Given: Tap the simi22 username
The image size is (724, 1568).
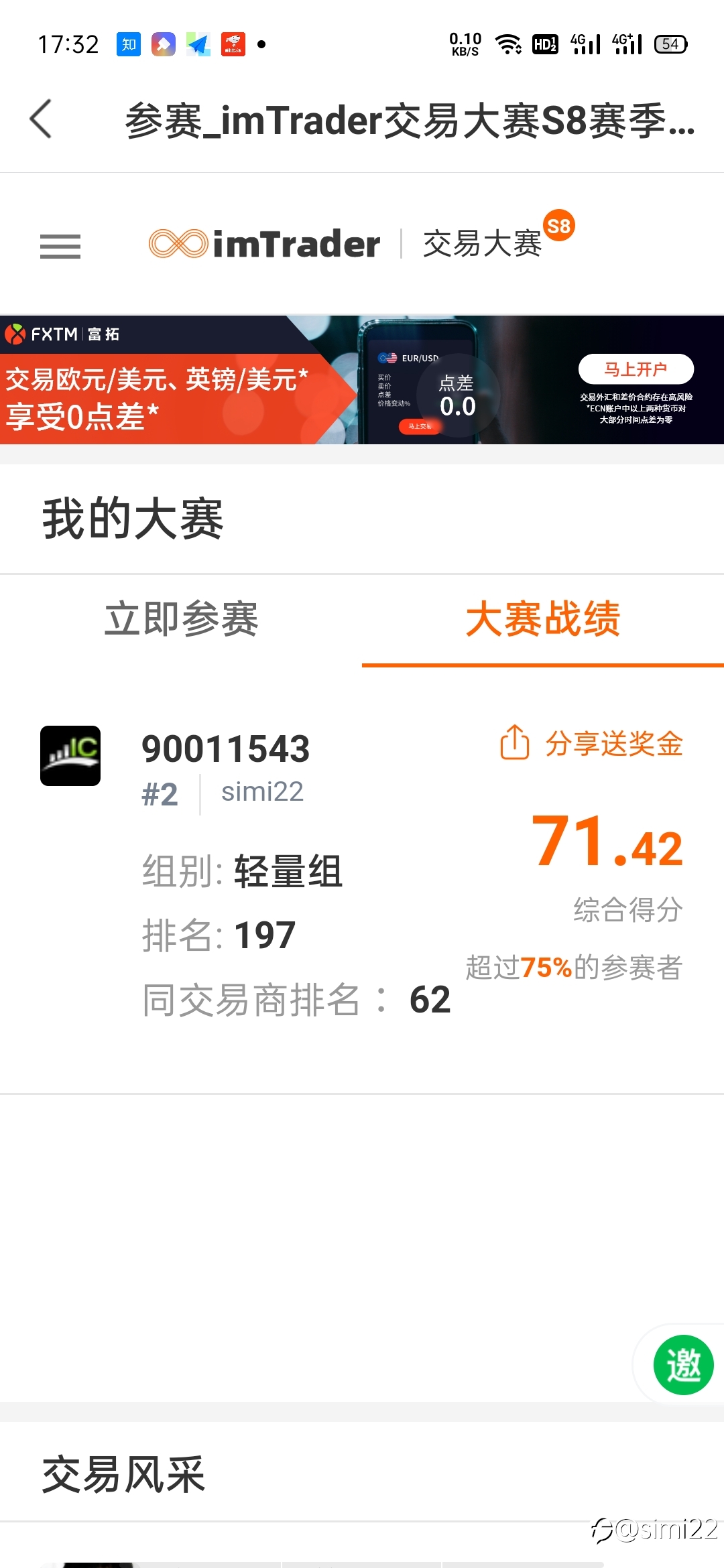Looking at the screenshot, I should click(x=262, y=792).
